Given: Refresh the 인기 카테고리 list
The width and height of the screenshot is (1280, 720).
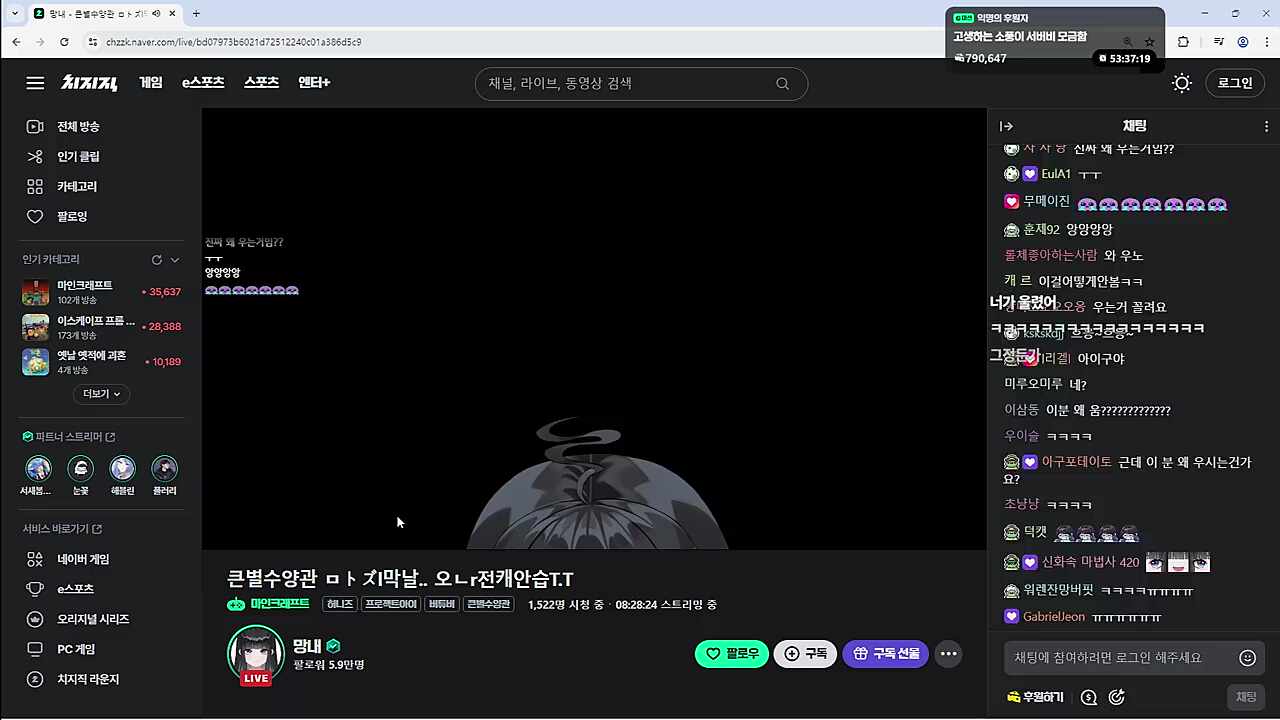Looking at the screenshot, I should coord(156,260).
